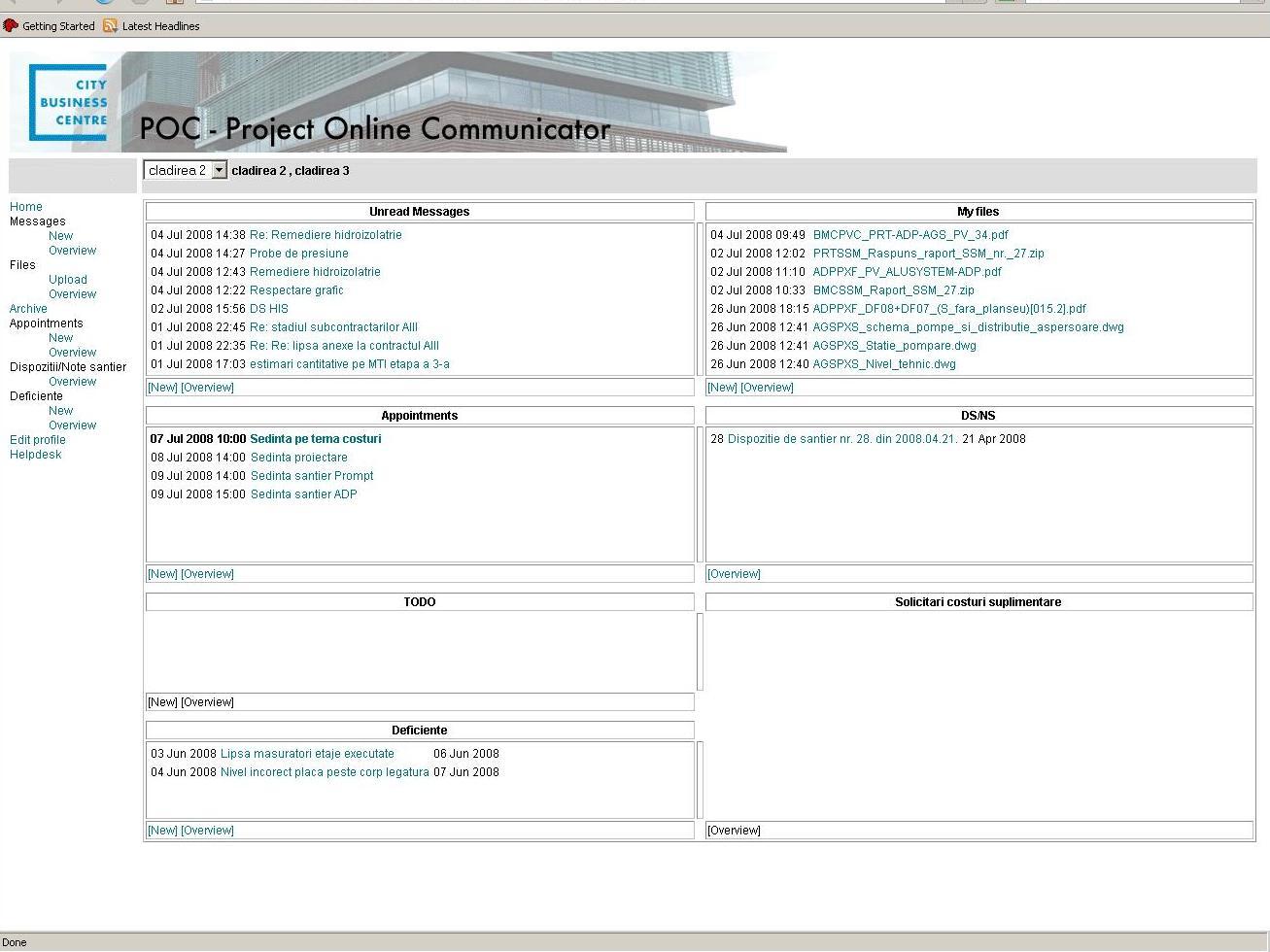Click date 21 Apr 2008 in DS/NS
Image resolution: width=1270 pixels, height=952 pixels.
(x=994, y=439)
